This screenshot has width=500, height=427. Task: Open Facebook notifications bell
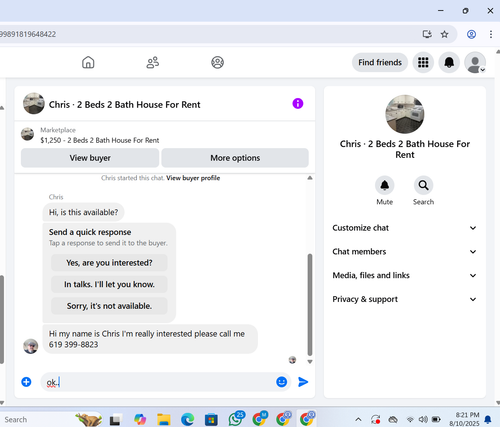449,62
